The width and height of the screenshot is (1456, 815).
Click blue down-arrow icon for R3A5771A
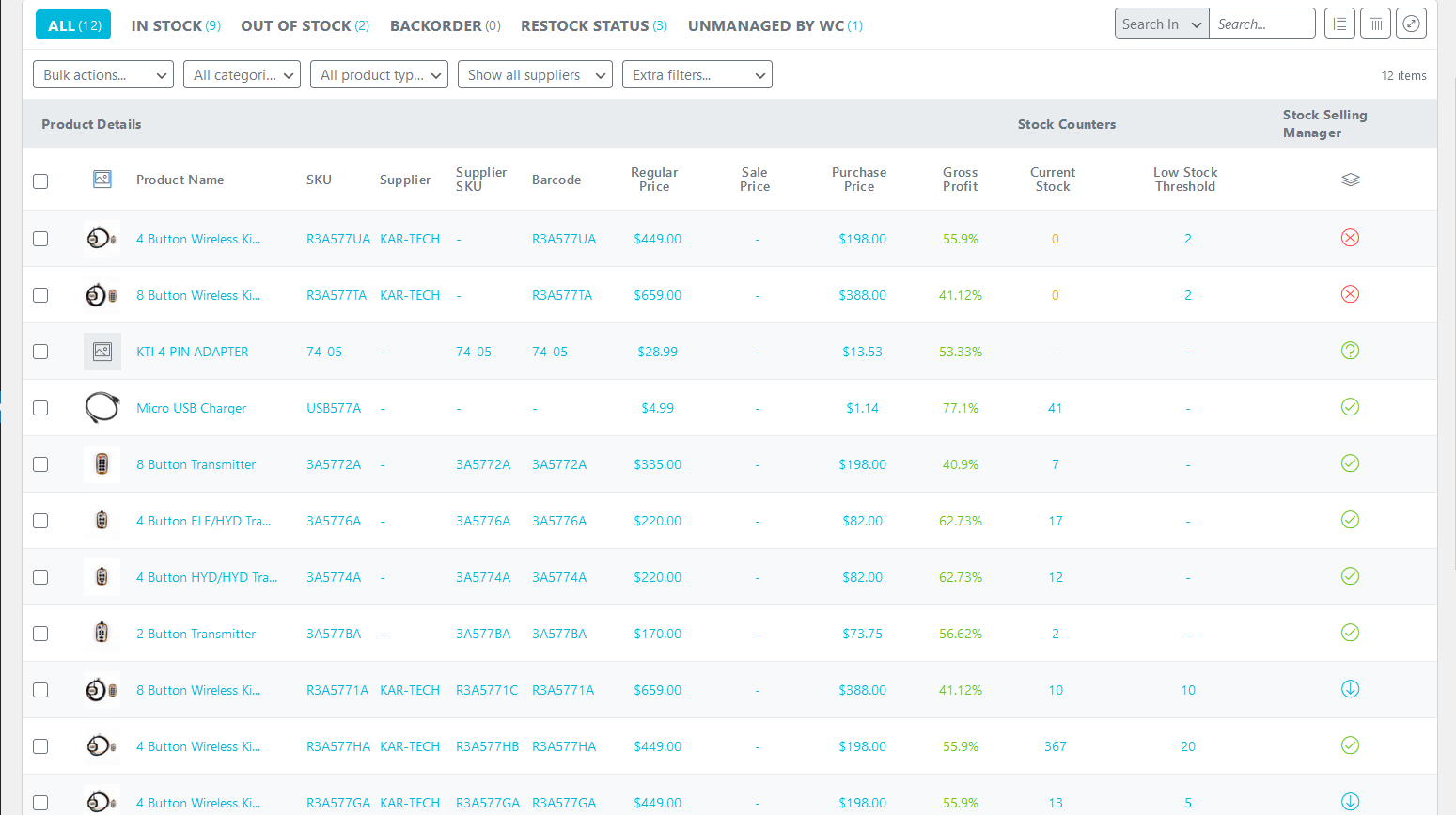pos(1350,689)
